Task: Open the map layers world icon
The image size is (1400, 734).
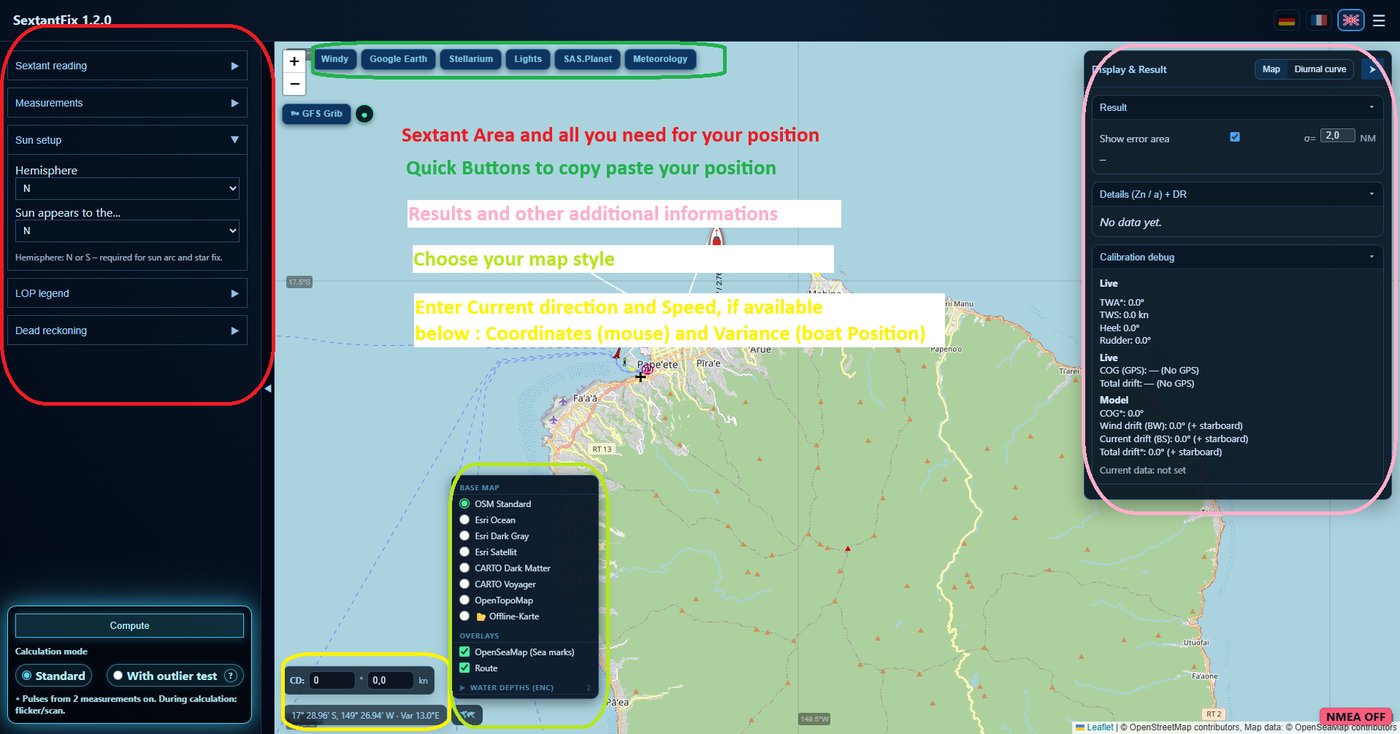Action: coord(468,714)
